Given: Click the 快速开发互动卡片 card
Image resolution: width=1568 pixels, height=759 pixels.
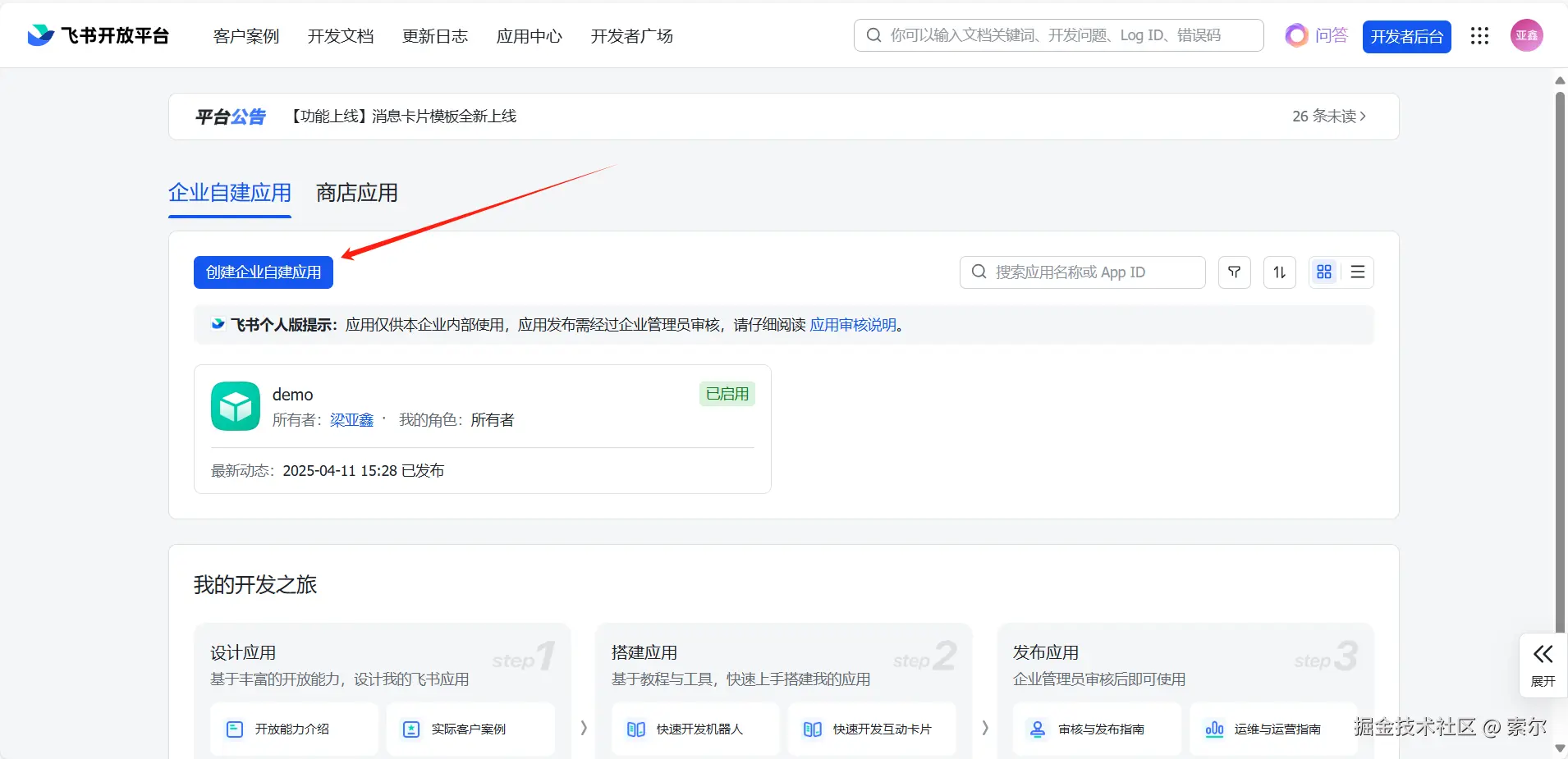Looking at the screenshot, I should coord(872,729).
